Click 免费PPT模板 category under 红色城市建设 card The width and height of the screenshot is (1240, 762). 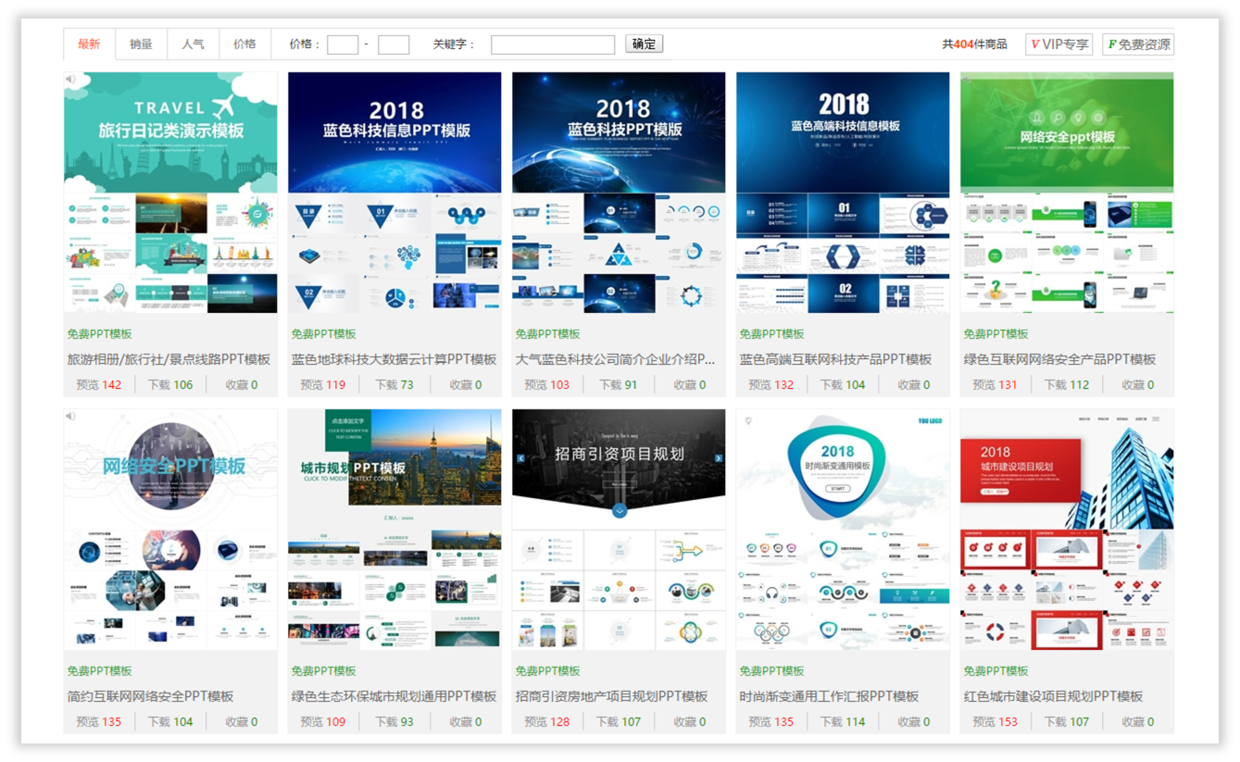(995, 671)
